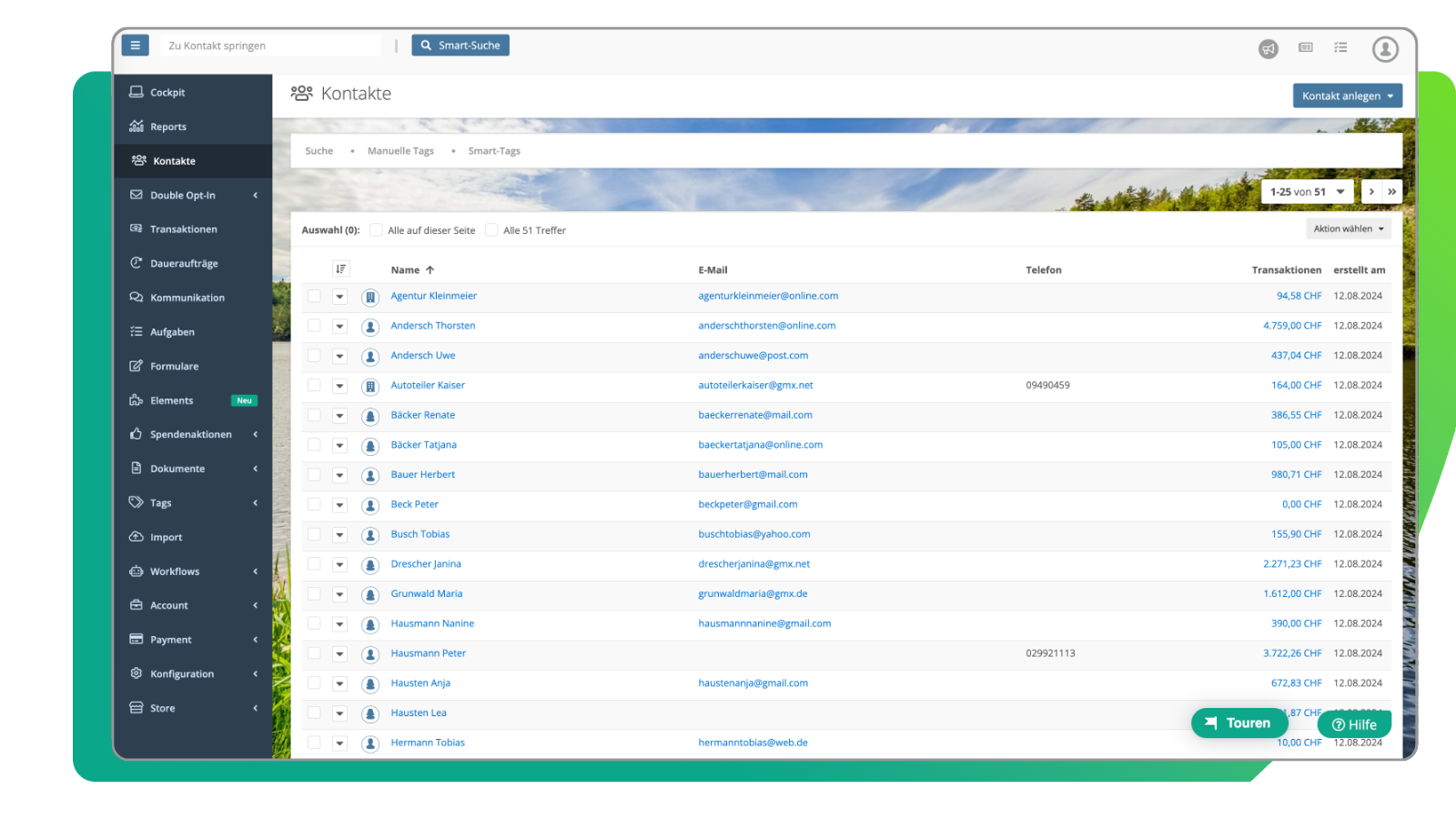Go to Daueraufträge in the sidebar
The width and height of the screenshot is (1456, 819).
point(184,263)
